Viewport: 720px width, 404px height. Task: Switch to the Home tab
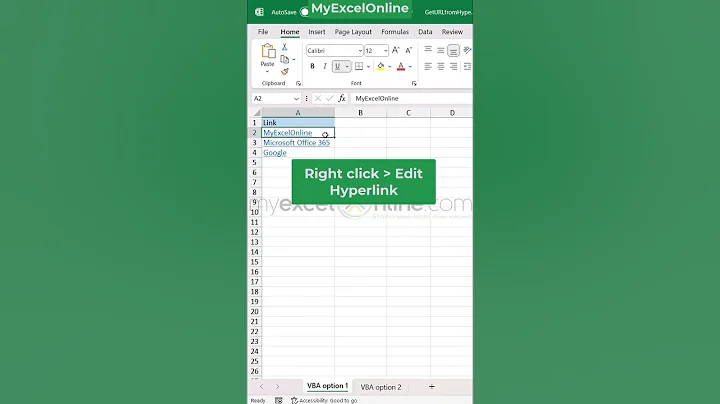[x=290, y=32]
